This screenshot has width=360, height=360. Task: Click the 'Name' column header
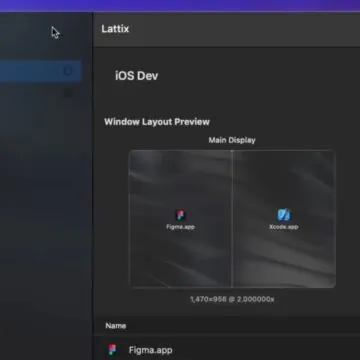[116, 326]
